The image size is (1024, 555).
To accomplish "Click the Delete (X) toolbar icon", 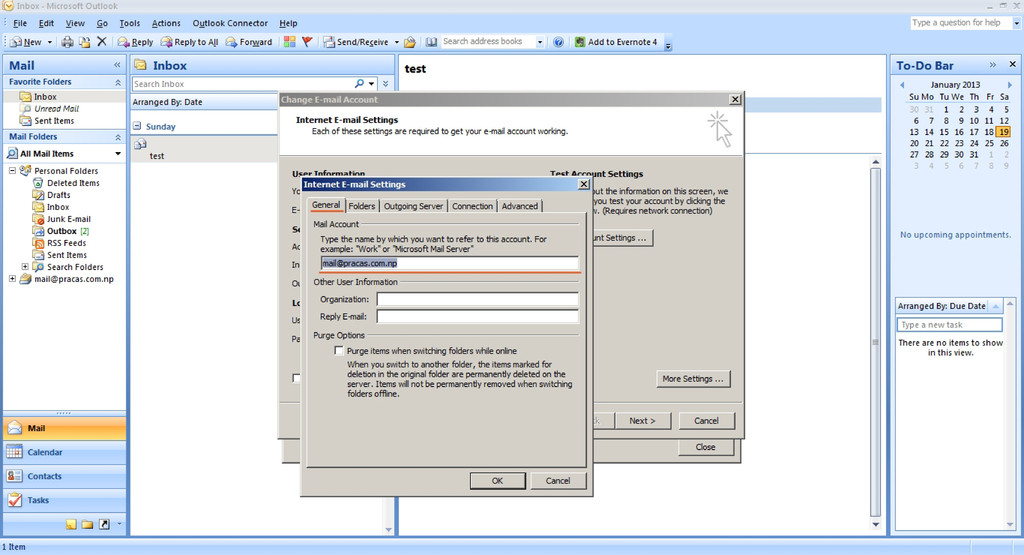I will point(102,42).
